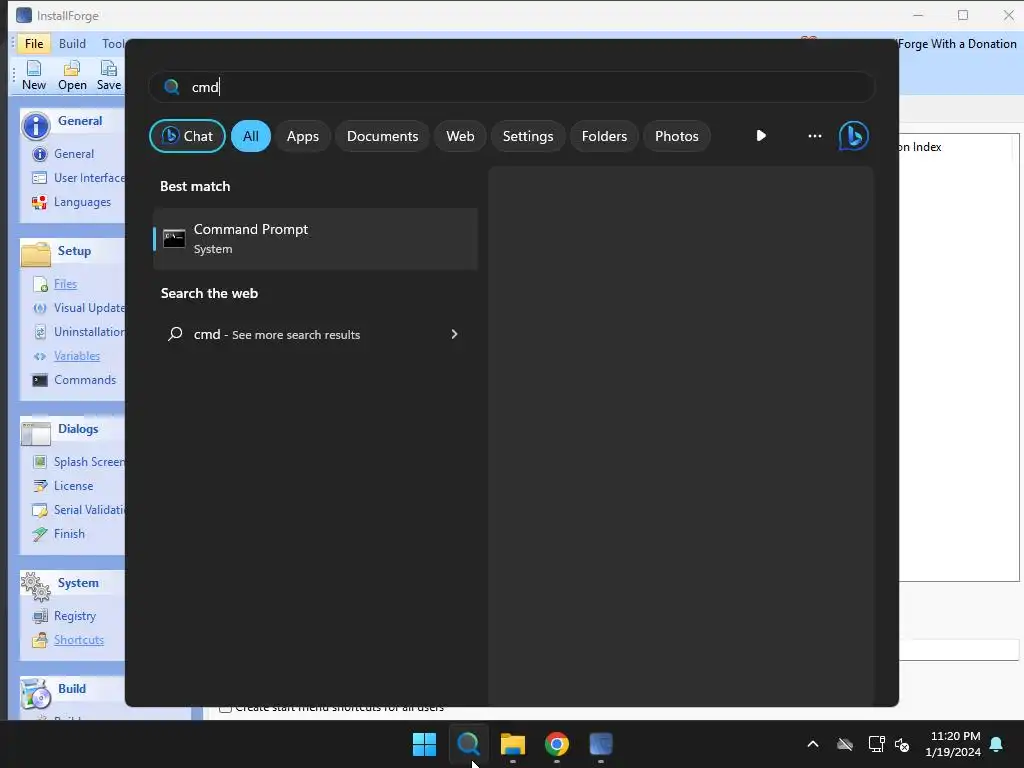
Task: Open the clock showing 11:20 PM
Action: pyautogui.click(x=953, y=744)
